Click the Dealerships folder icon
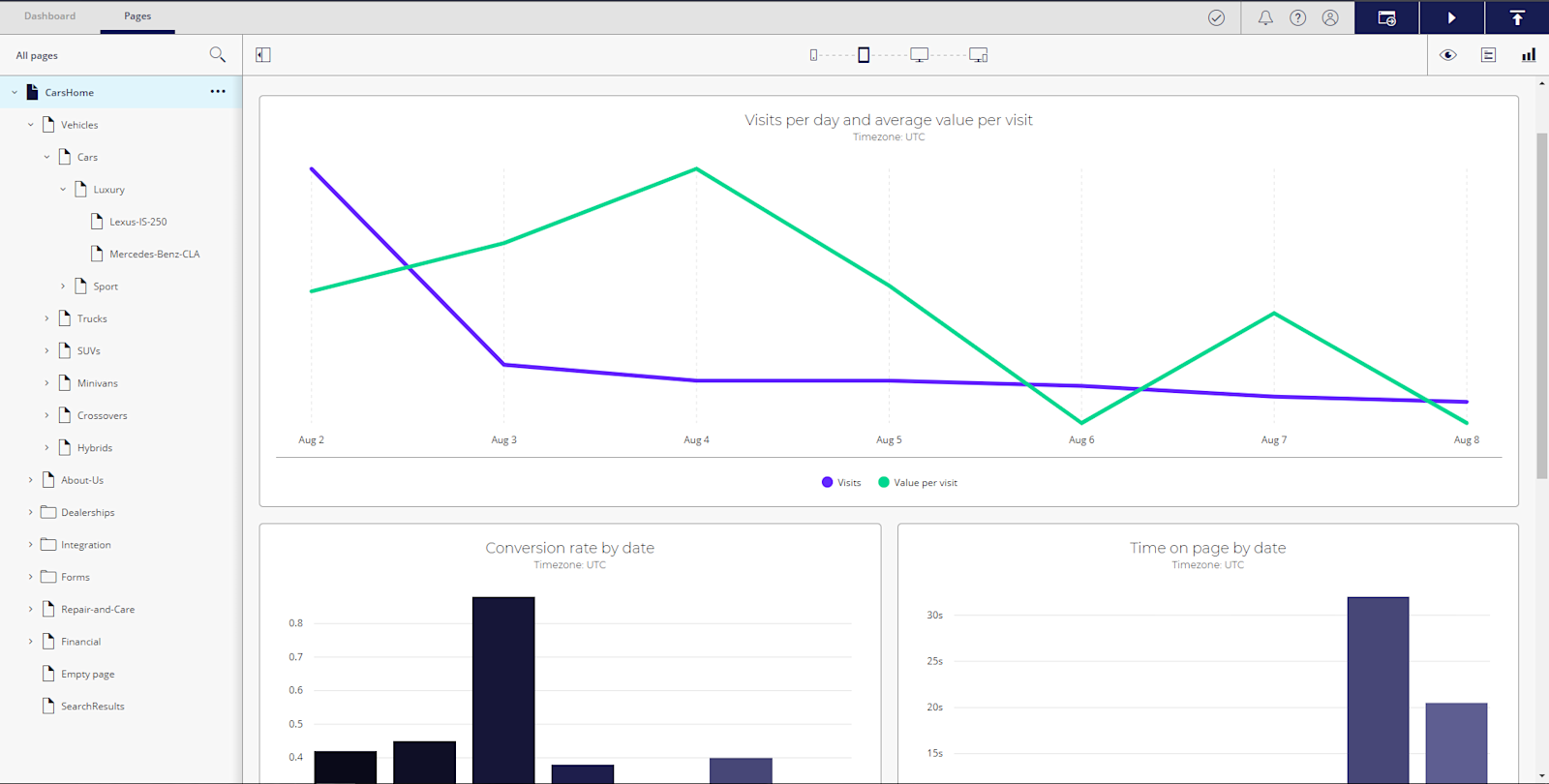This screenshot has width=1549, height=784. [x=48, y=512]
